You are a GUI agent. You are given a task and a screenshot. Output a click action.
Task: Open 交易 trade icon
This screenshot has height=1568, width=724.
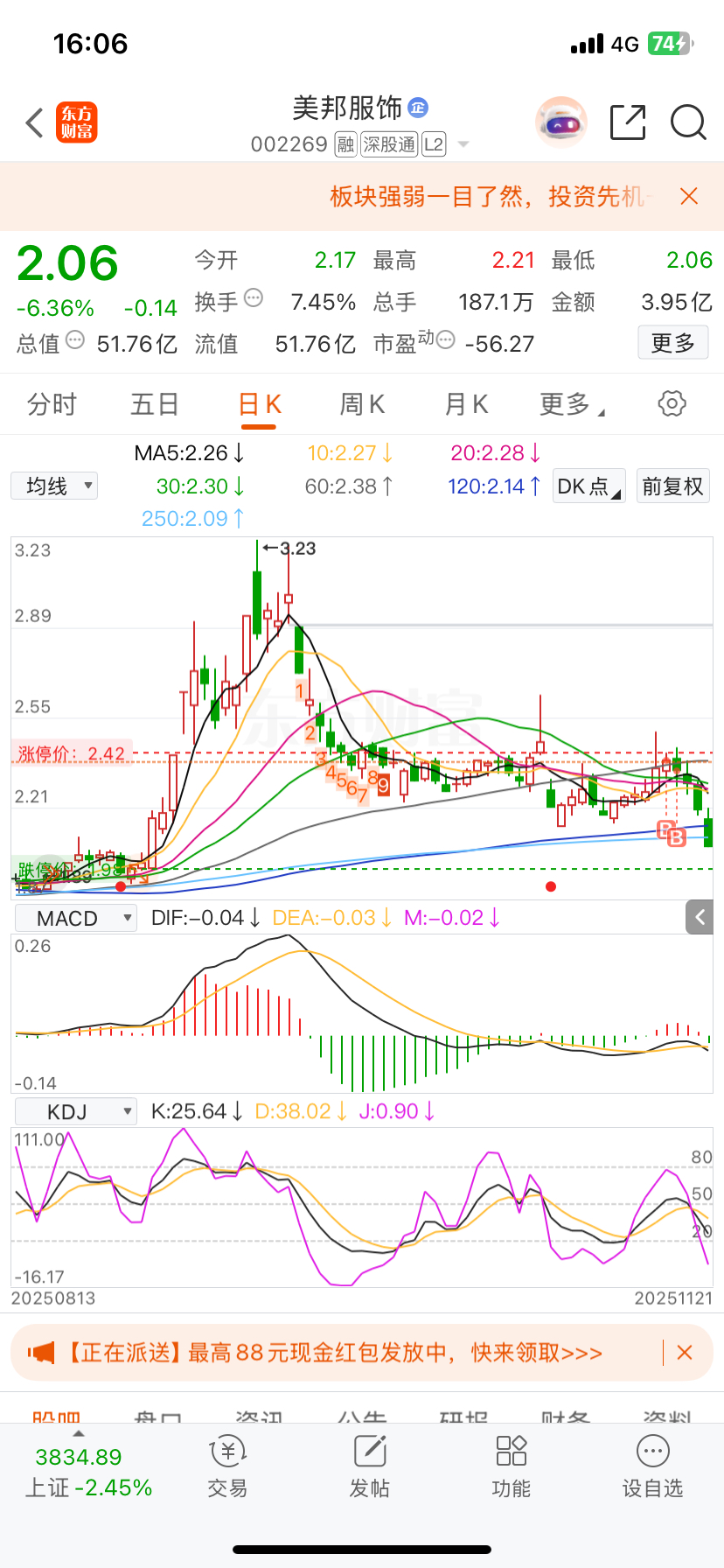(228, 1467)
